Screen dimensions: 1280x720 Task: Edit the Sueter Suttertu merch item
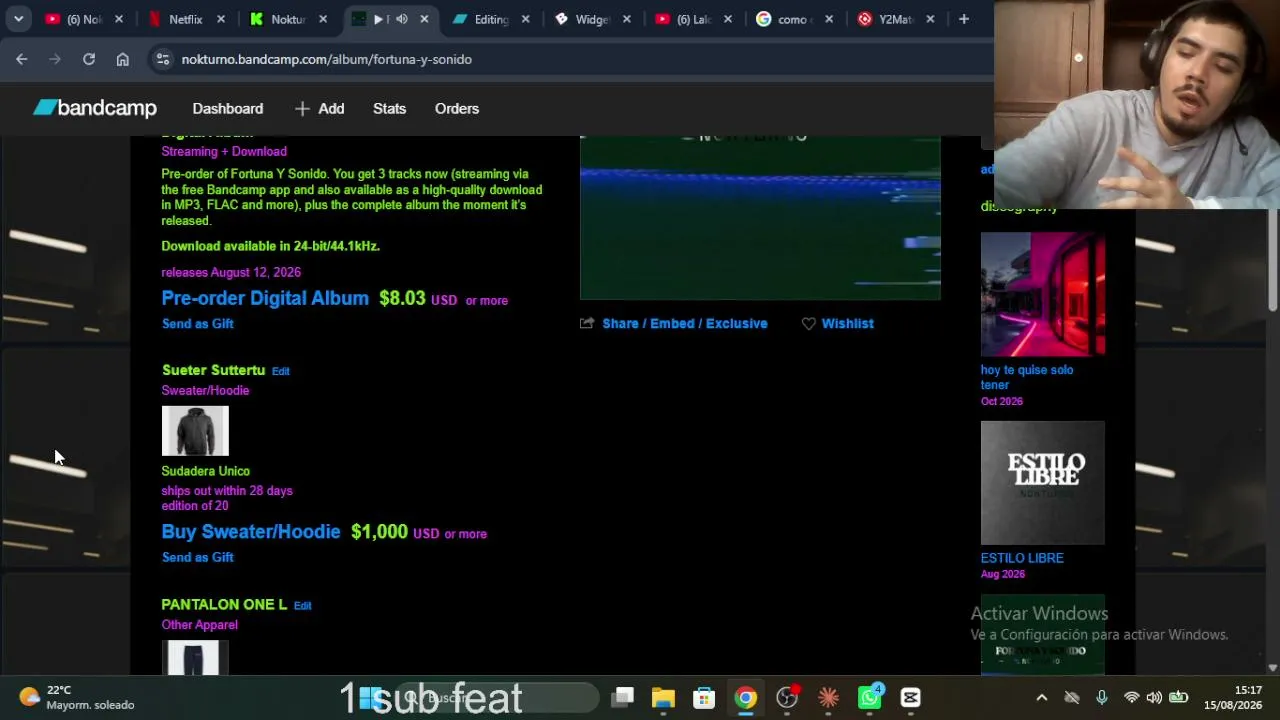click(x=281, y=371)
